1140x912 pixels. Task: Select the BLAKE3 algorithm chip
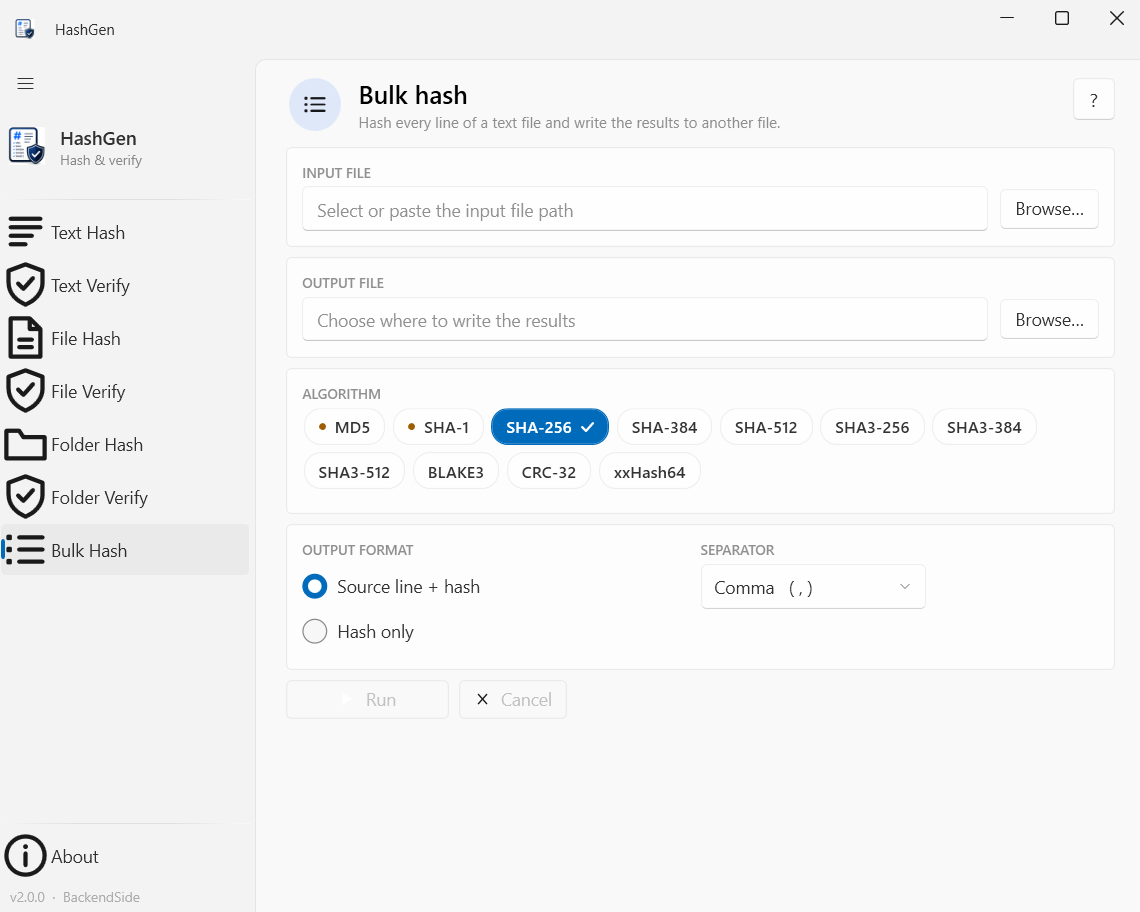coord(456,472)
